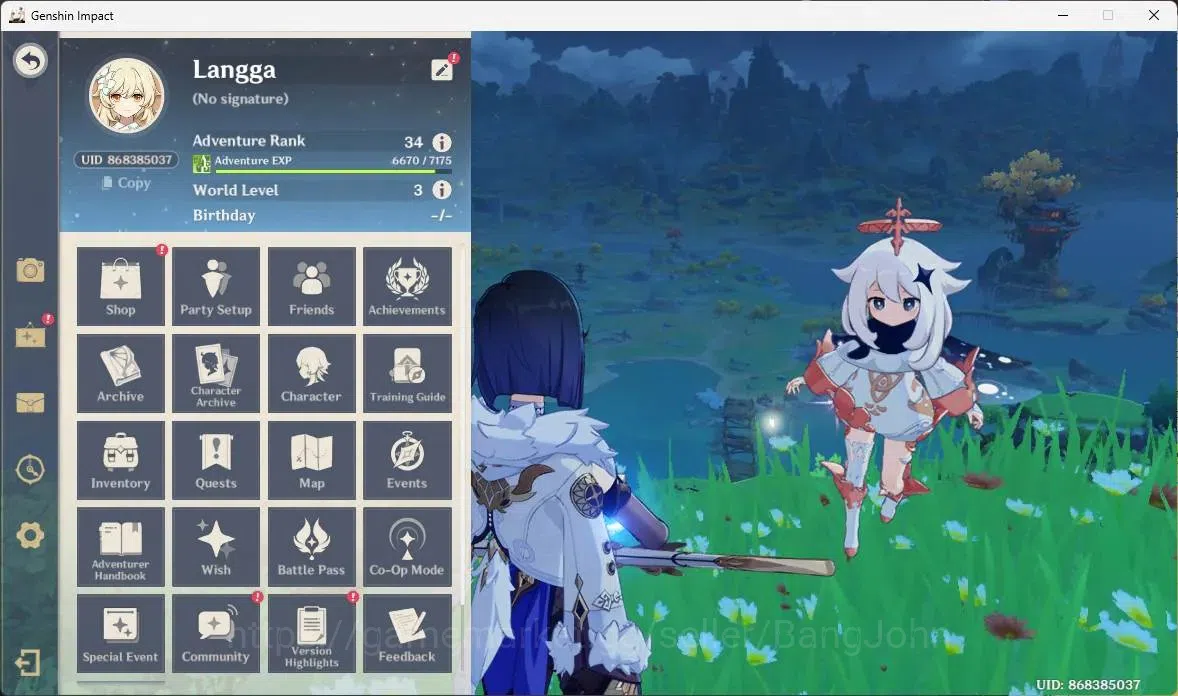The height and width of the screenshot is (696, 1178).
Task: Open Character Archive
Action: [216, 374]
